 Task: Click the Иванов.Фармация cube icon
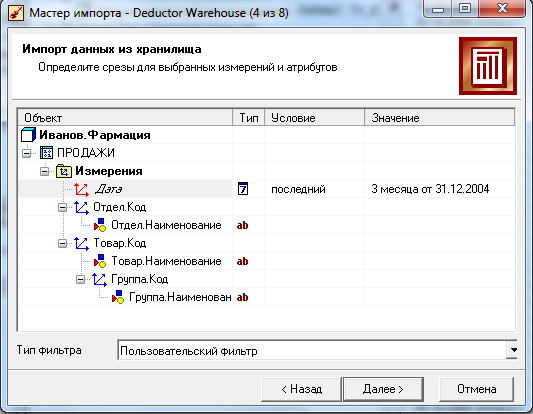coord(28,135)
